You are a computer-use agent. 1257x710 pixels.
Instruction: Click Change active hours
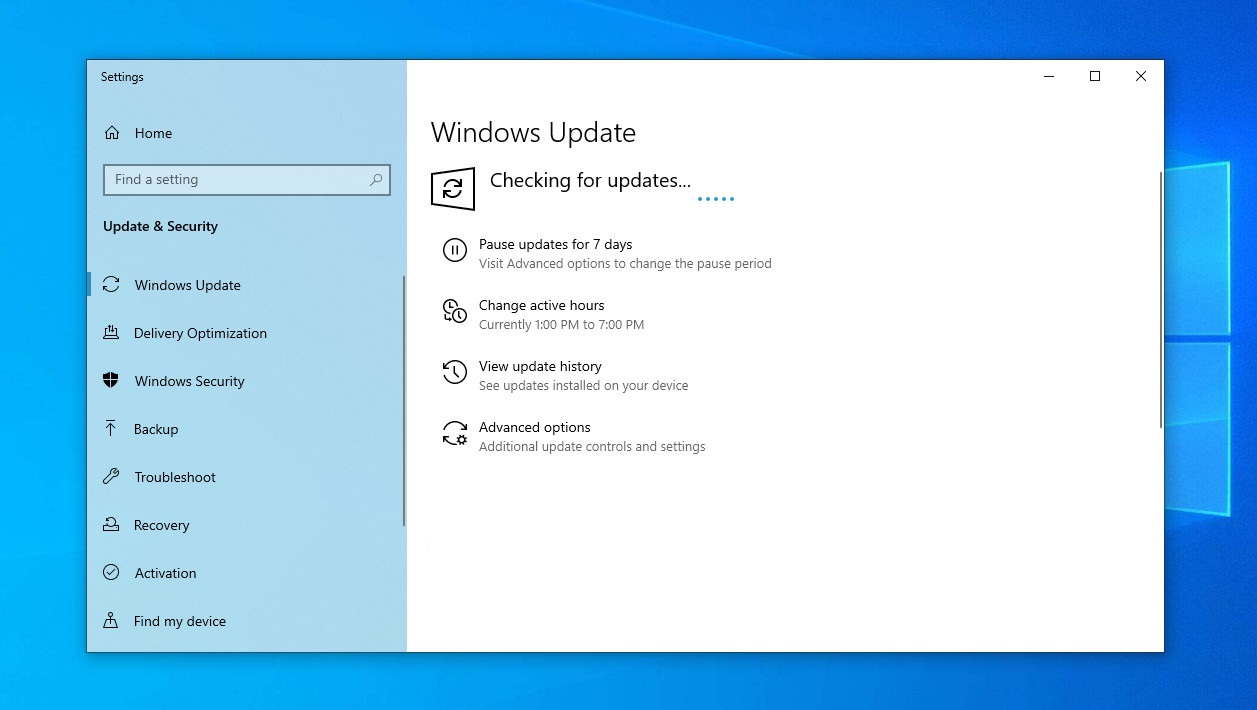(x=541, y=305)
